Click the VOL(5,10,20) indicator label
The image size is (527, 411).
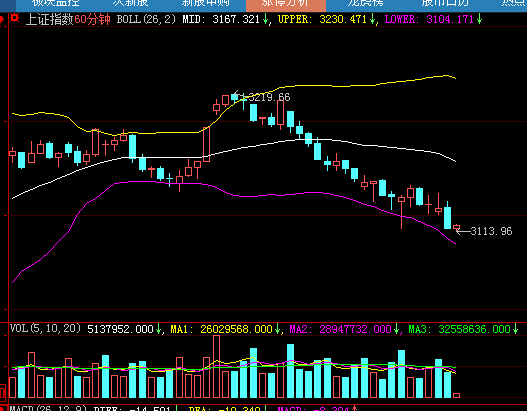click(x=45, y=328)
